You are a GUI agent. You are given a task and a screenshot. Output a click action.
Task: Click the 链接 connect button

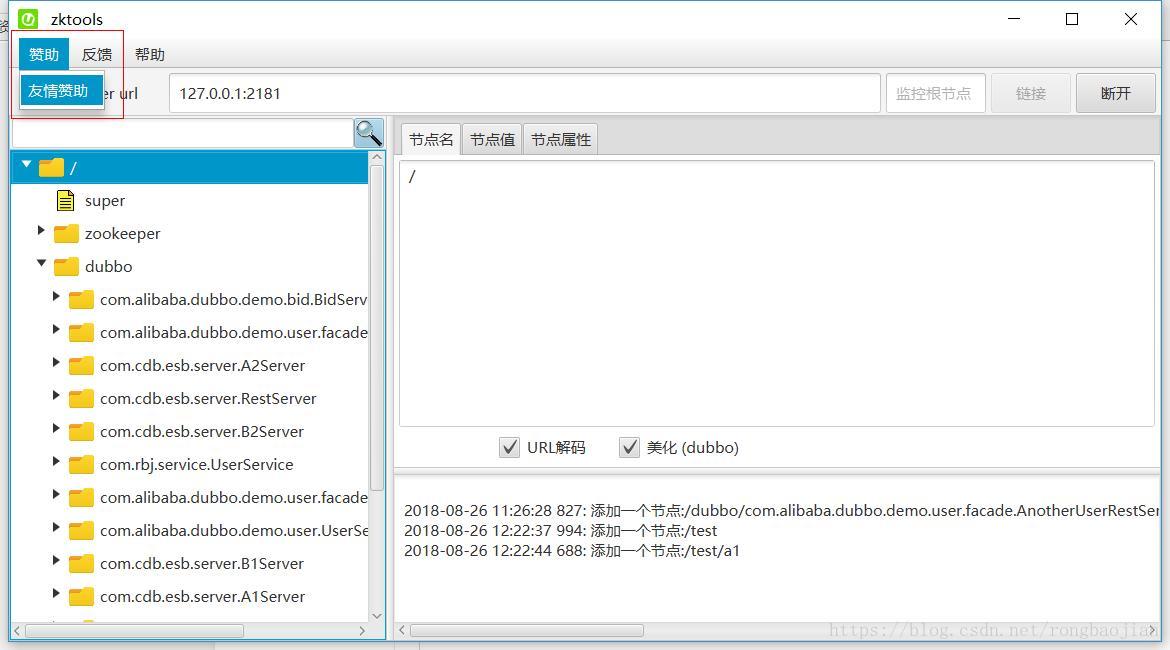pos(1030,93)
